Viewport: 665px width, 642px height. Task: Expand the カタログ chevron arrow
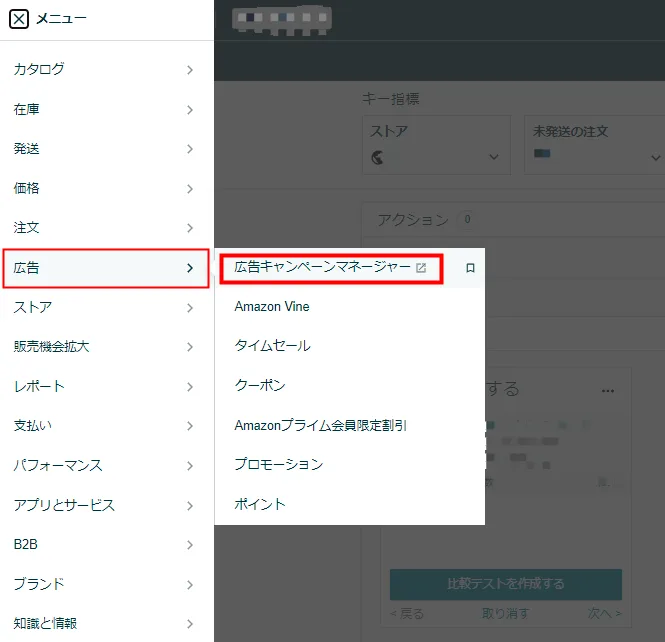point(190,70)
